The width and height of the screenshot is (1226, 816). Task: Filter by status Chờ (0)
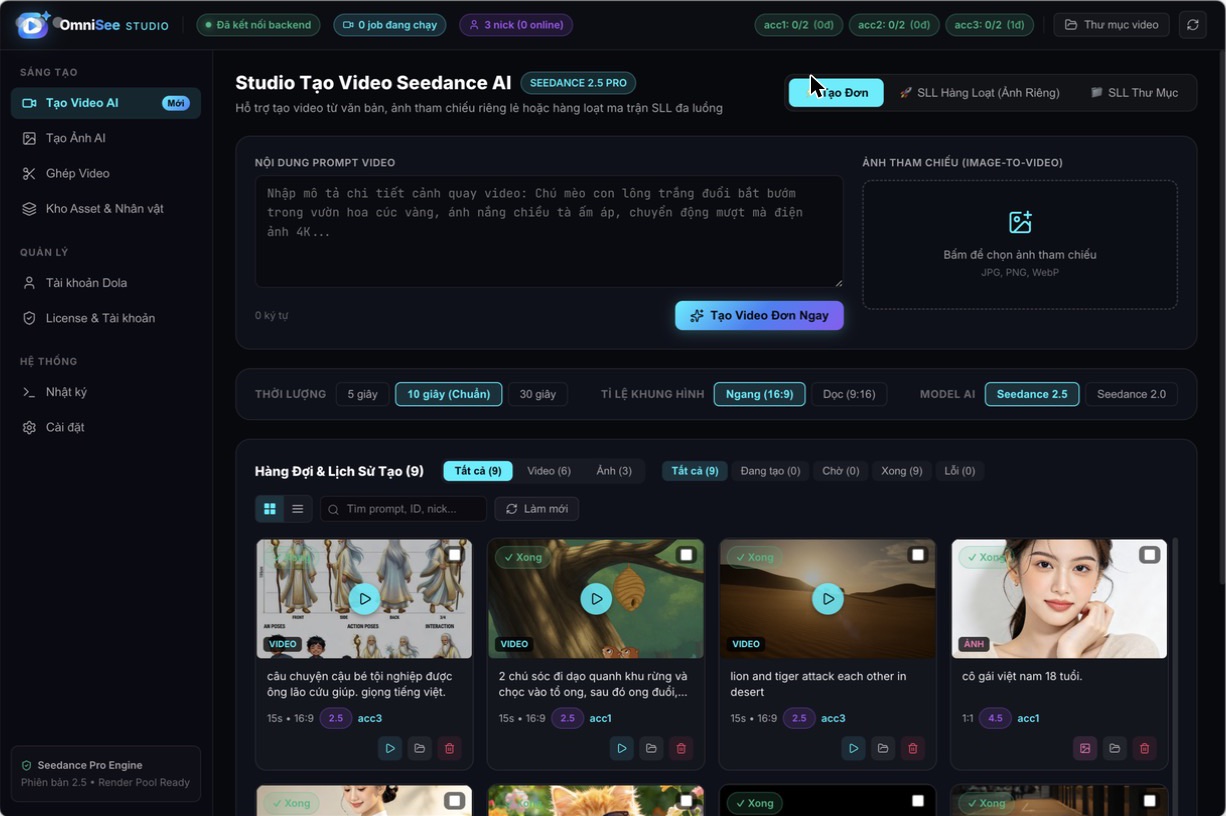coord(841,471)
